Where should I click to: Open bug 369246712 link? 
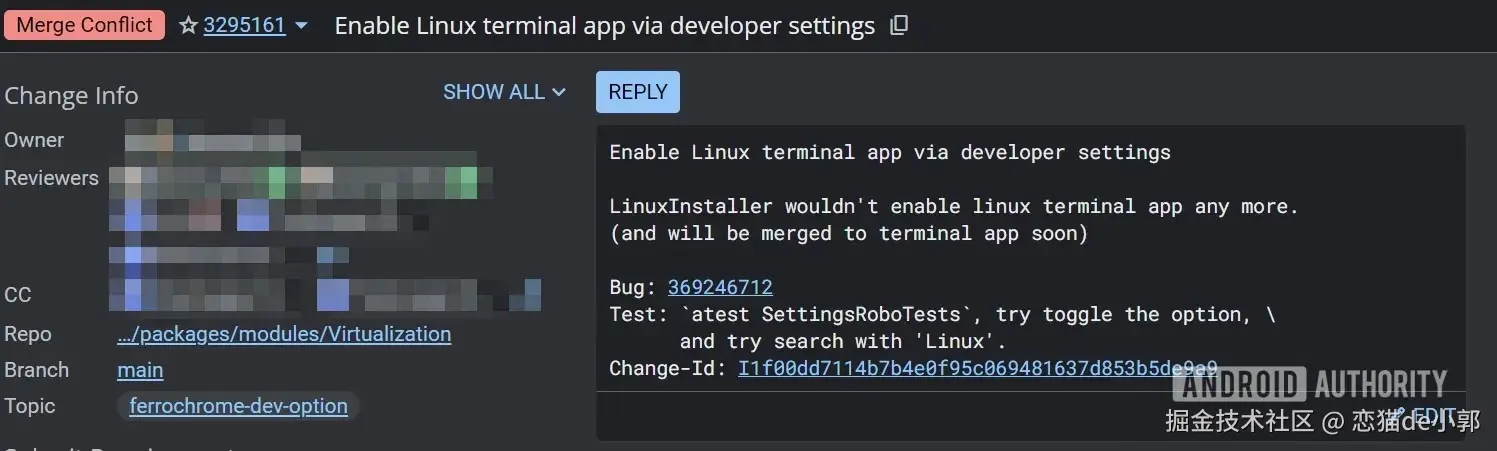(720, 287)
